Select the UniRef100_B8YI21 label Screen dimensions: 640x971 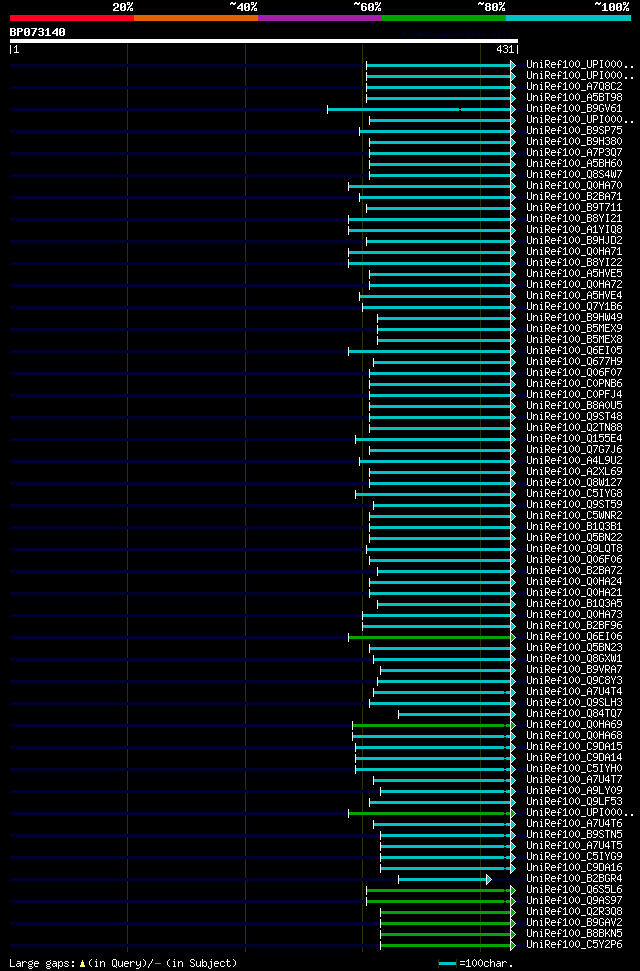pos(574,219)
